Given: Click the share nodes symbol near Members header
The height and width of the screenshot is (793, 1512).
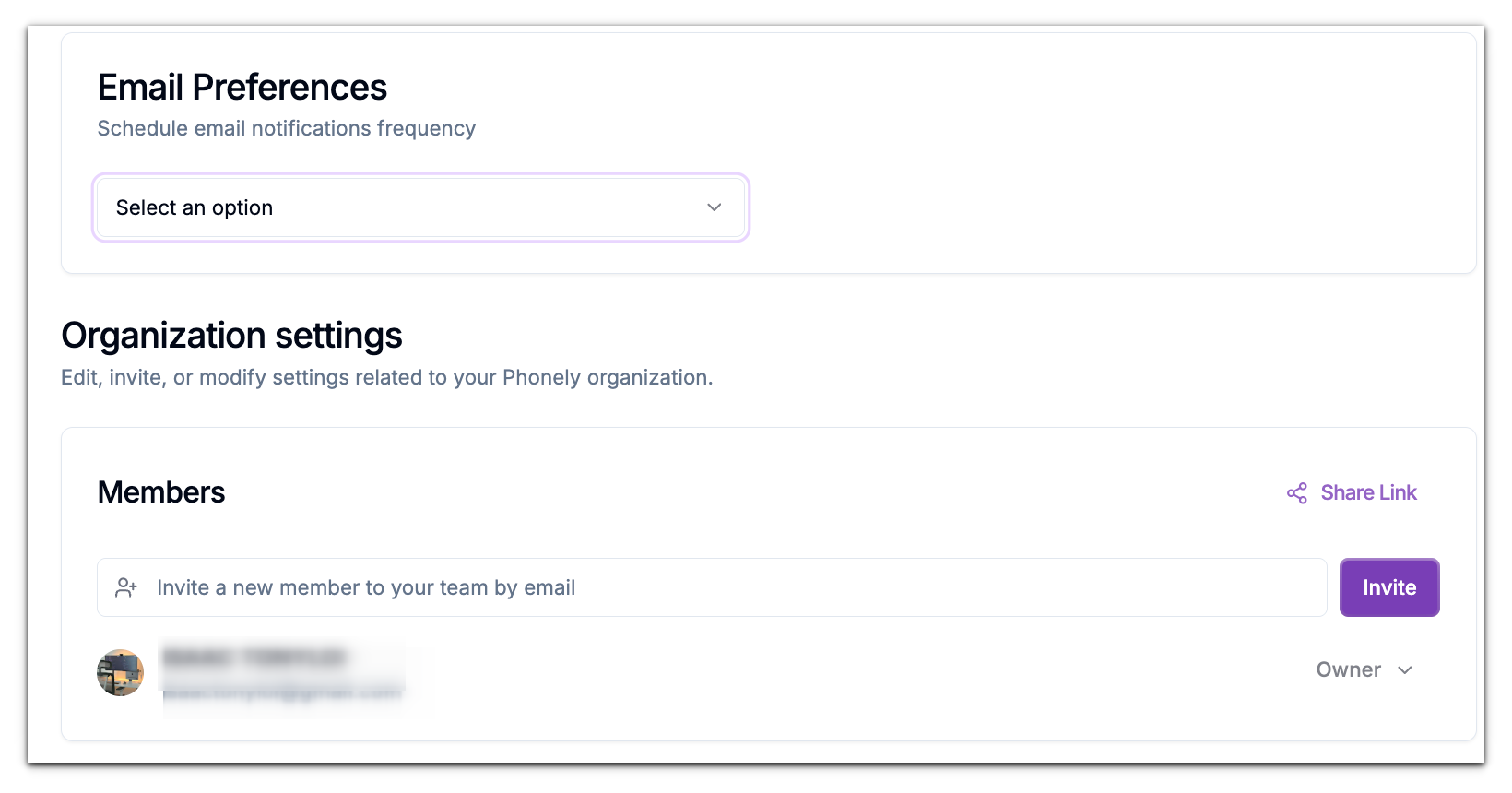Looking at the screenshot, I should (x=1297, y=492).
